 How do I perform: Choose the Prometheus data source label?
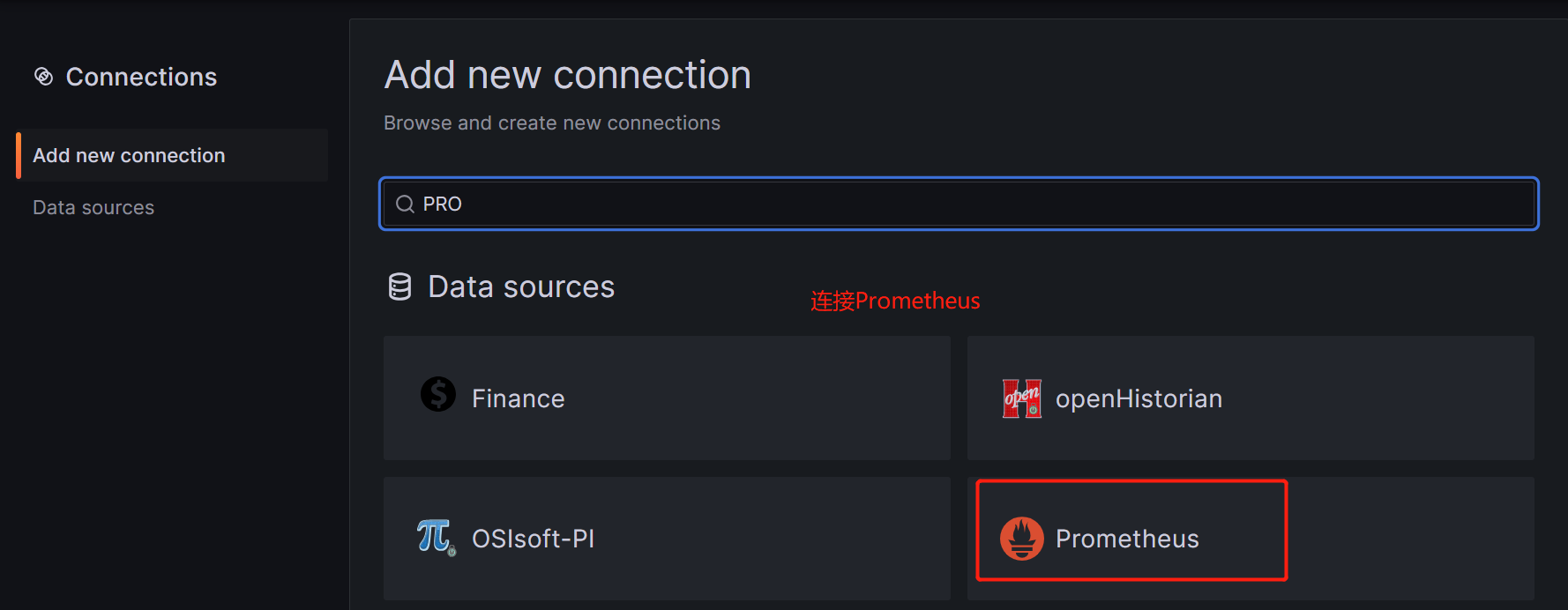1127,539
